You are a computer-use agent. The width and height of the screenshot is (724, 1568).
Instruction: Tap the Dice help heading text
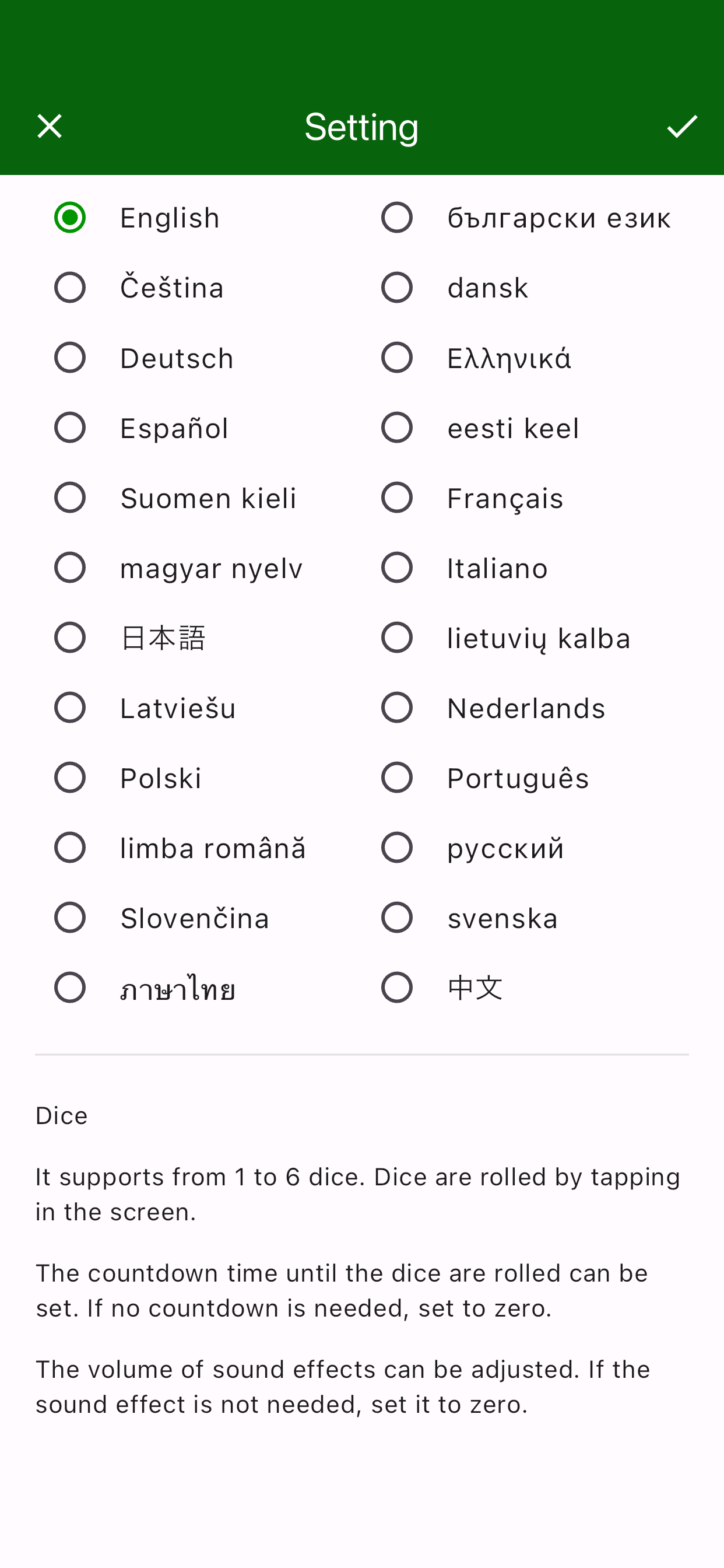coord(61,1115)
